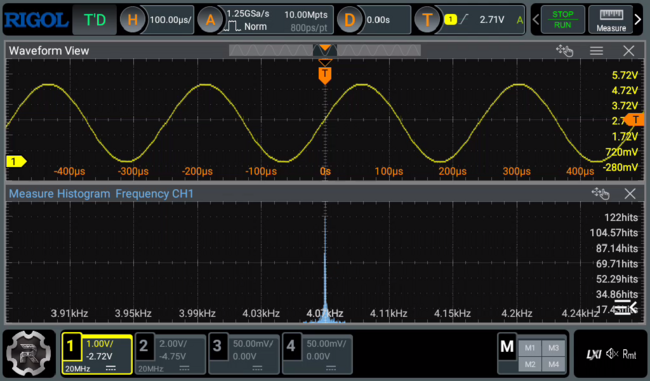The image size is (650, 381).
Task: Click the -400µs time axis label
Action: 69,171
